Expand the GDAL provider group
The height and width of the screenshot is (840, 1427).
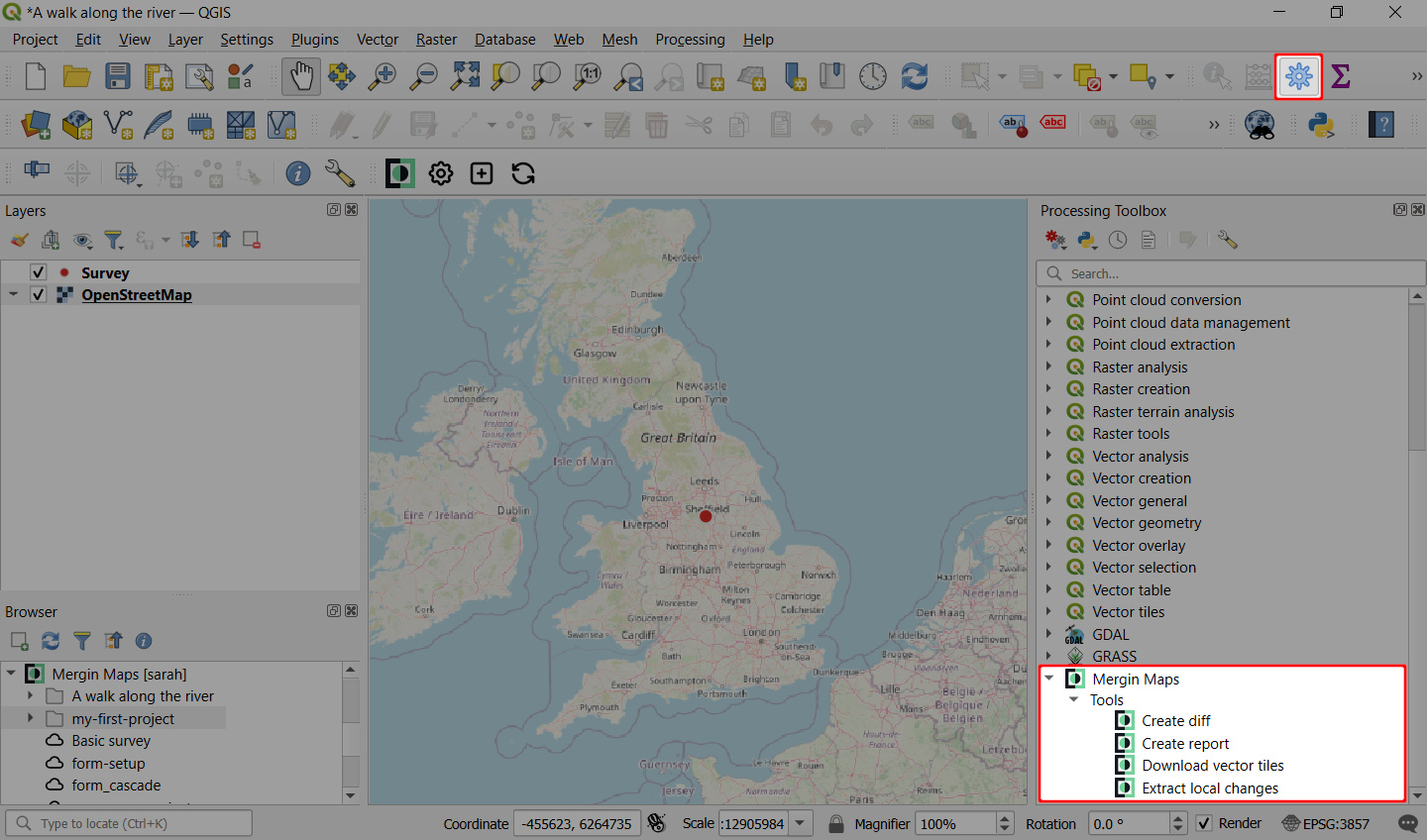click(x=1048, y=634)
